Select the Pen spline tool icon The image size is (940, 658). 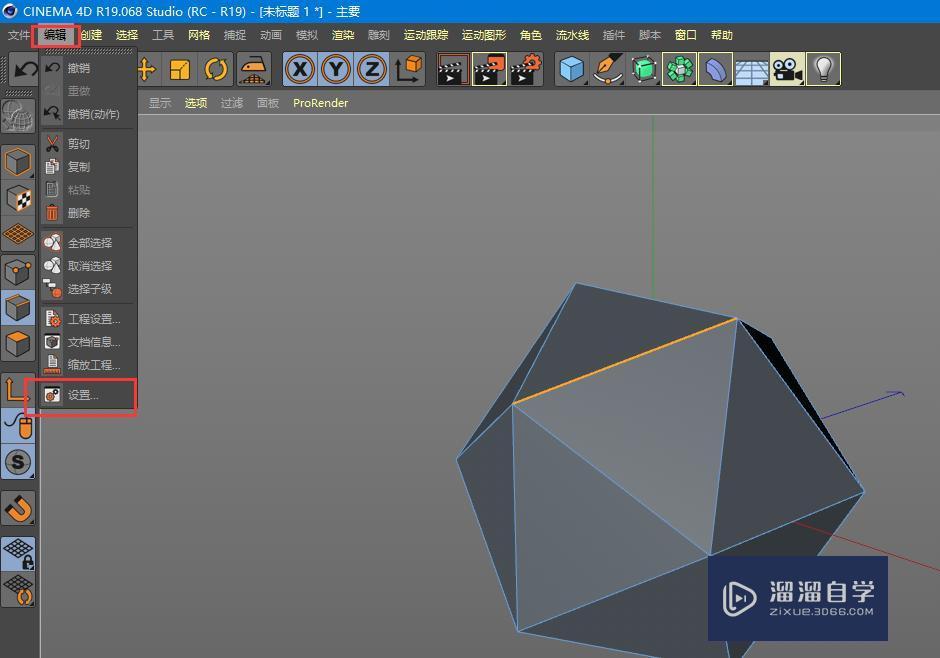tap(610, 68)
